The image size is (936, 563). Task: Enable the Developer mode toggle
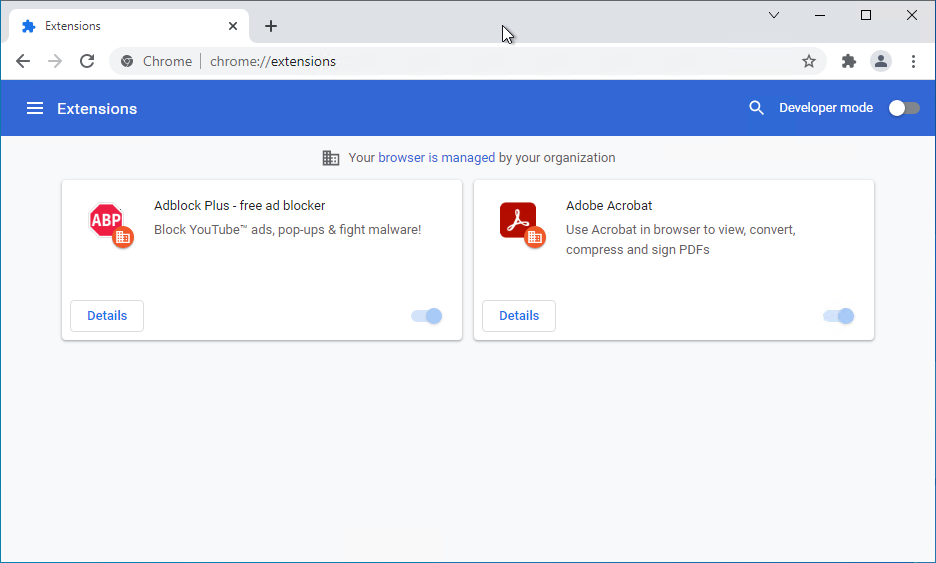pos(904,108)
